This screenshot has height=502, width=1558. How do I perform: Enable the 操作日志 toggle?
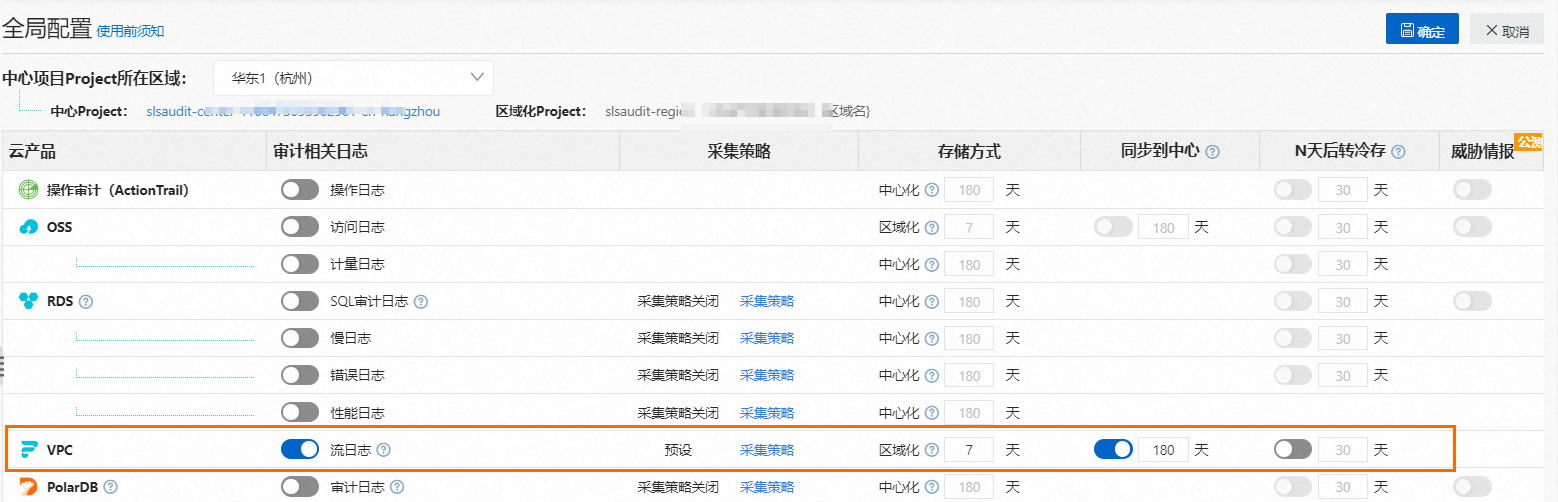tap(300, 189)
